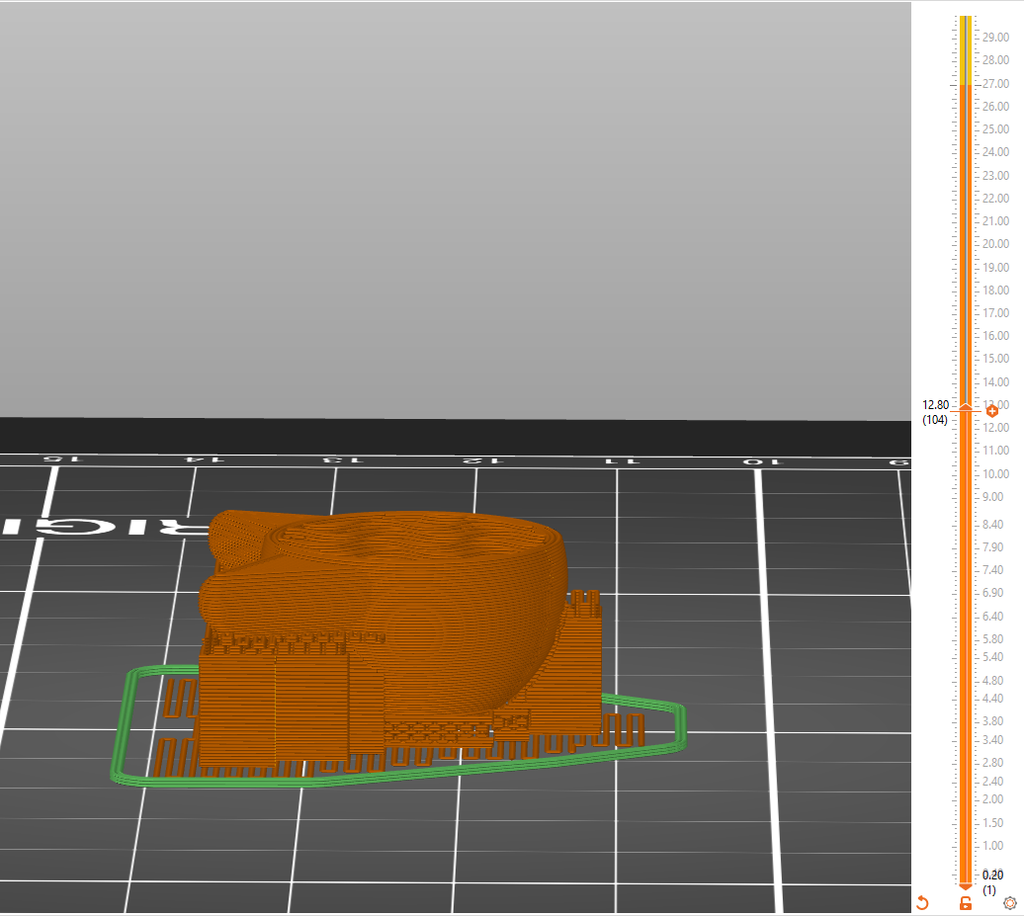Click the empty gray background above the bed
This screenshot has height=916, width=1024.
[x=450, y=200]
